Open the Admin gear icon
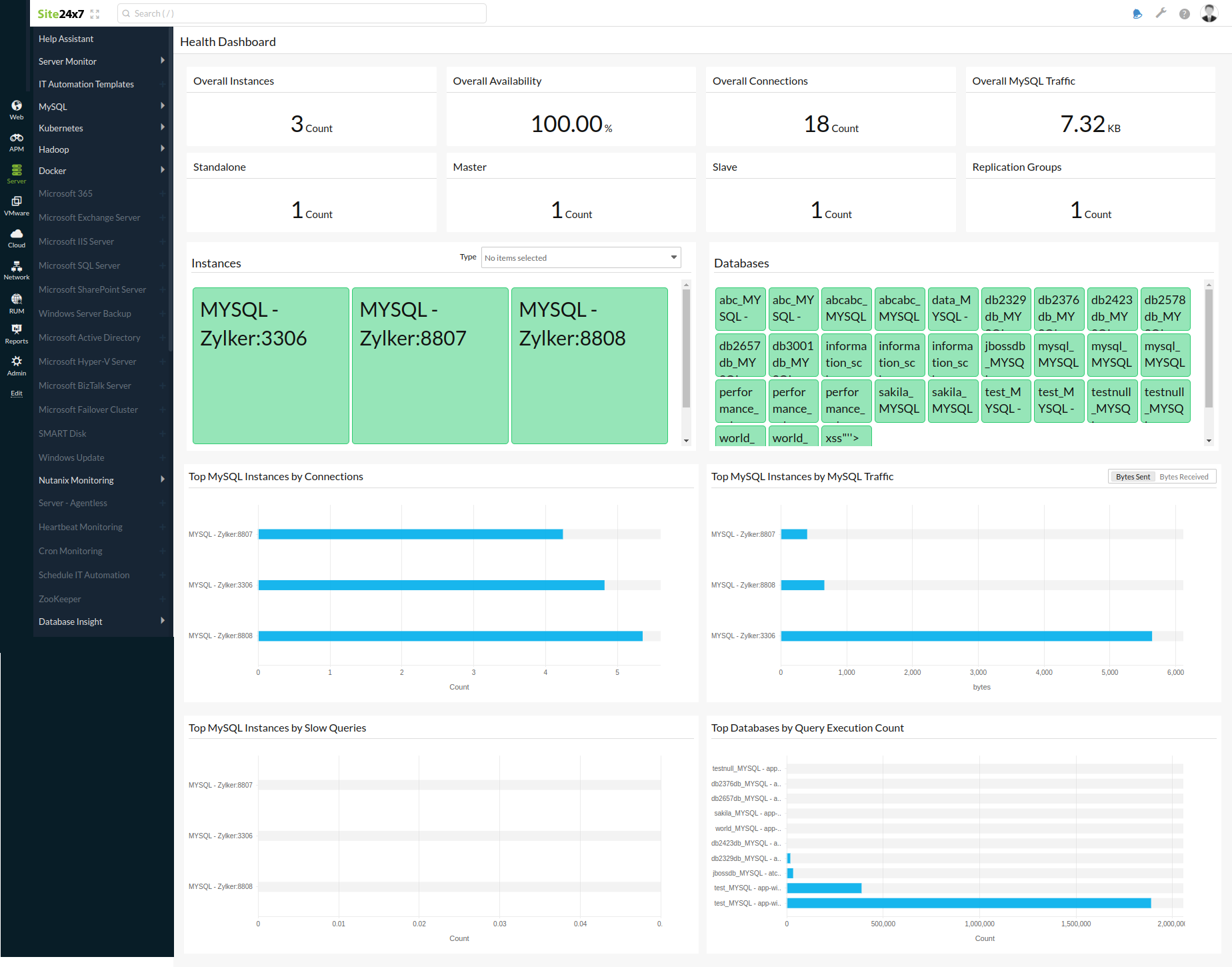Screen dimensions: 1232x967 coord(17,365)
